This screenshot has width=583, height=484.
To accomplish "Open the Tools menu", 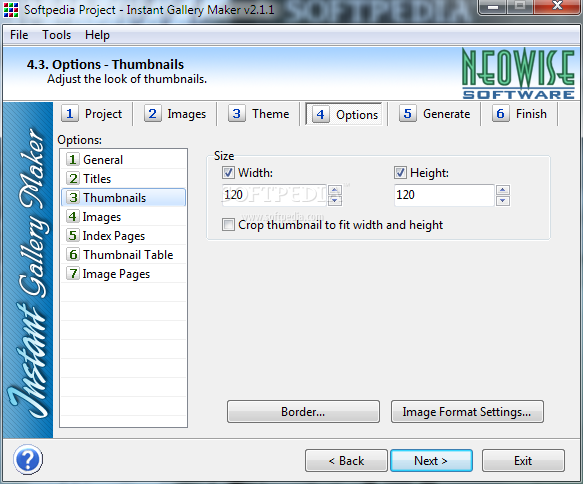I will (57, 35).
